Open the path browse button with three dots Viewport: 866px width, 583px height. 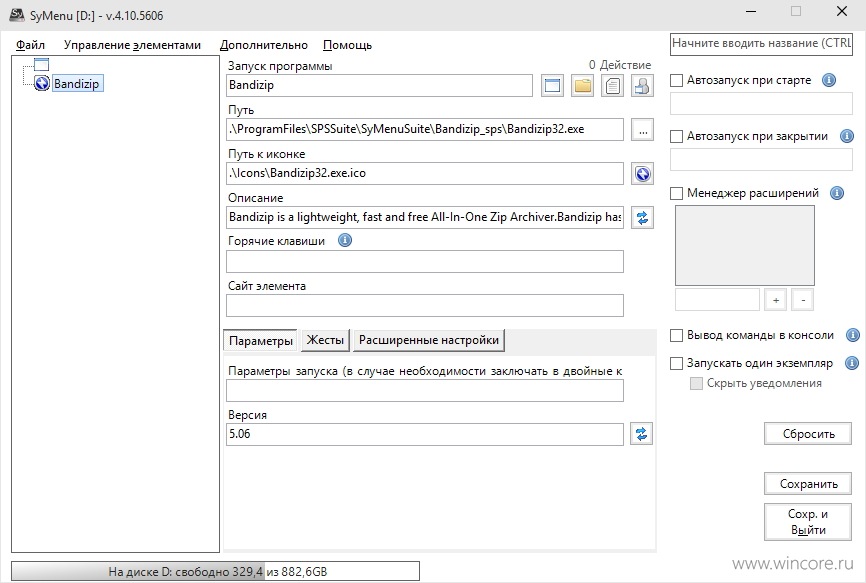coord(643,130)
